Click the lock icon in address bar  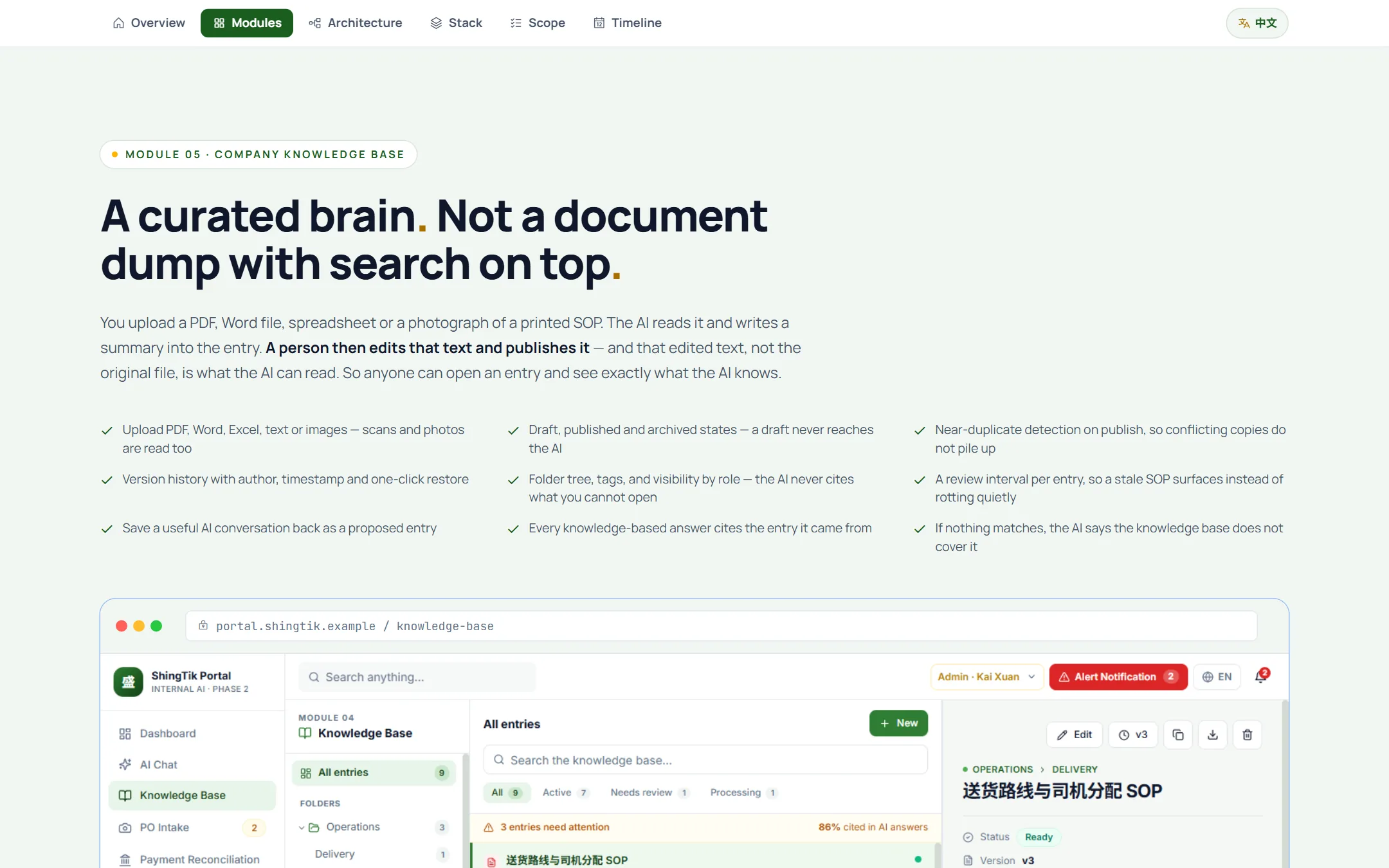point(203,626)
